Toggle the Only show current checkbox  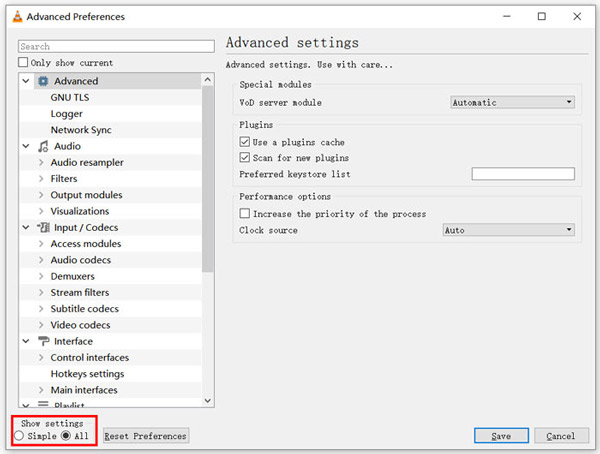(23, 62)
